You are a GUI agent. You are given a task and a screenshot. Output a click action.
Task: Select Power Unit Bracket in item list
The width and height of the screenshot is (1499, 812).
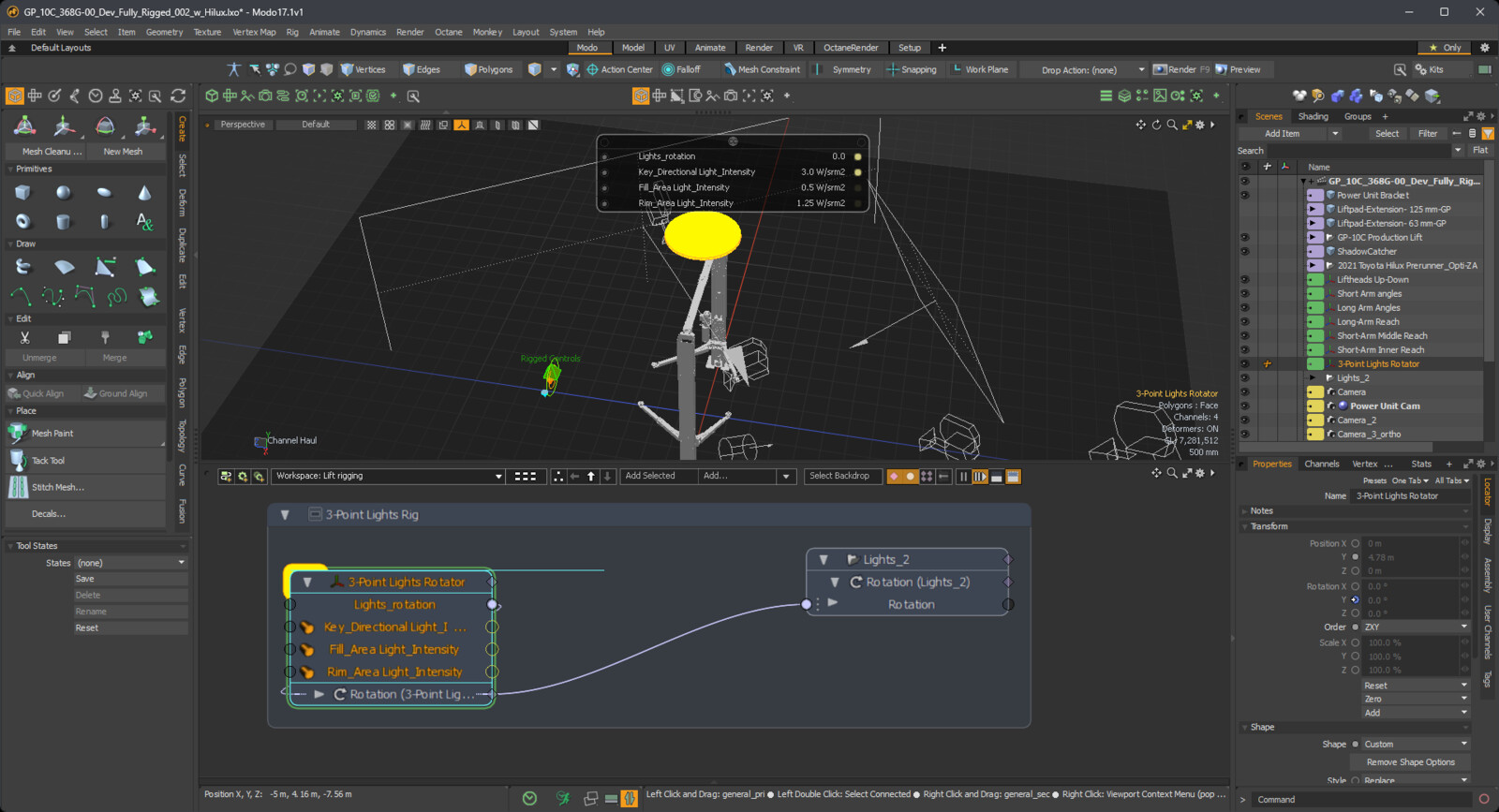tap(1373, 196)
